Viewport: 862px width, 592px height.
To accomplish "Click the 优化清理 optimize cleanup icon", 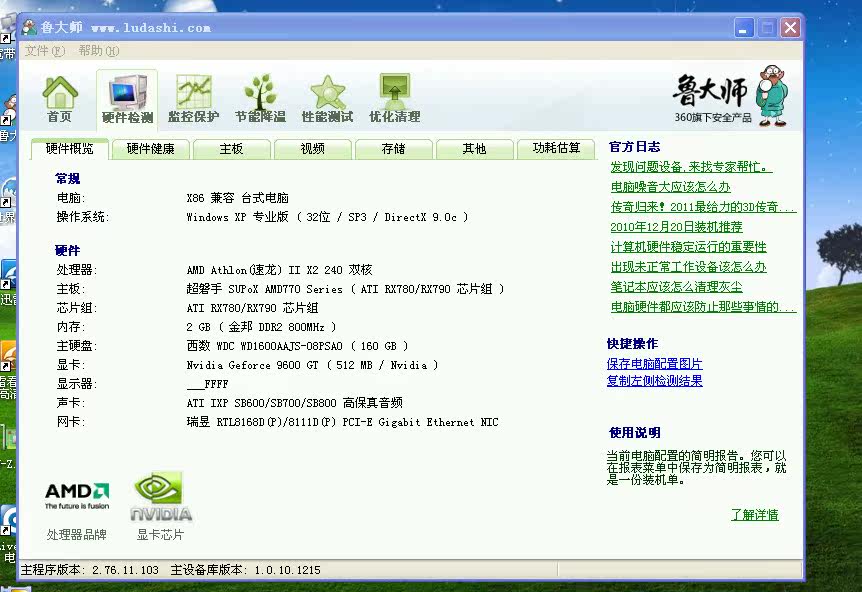I will click(x=394, y=99).
